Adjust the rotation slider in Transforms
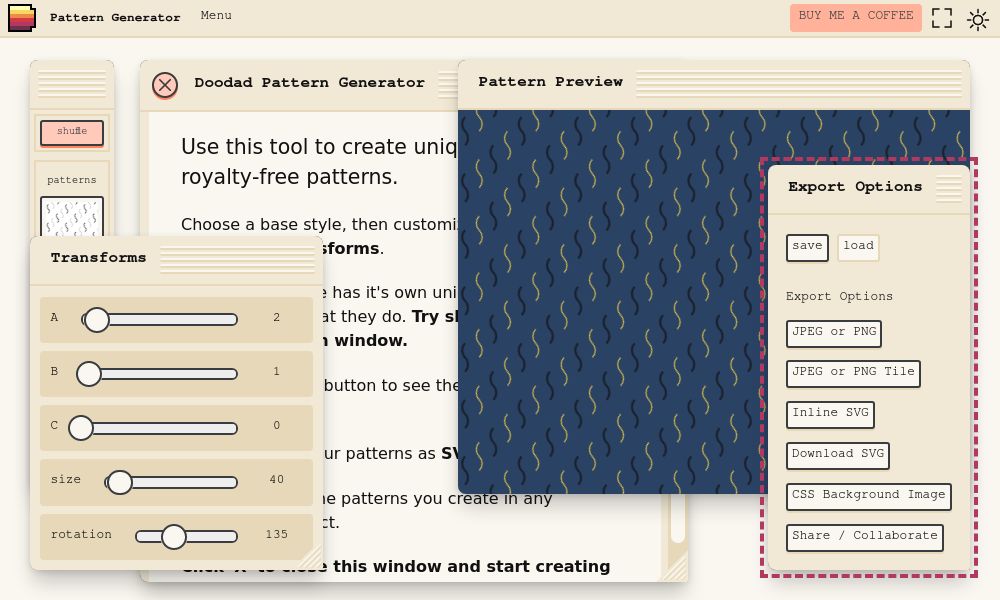The width and height of the screenshot is (1000, 600). point(176,537)
